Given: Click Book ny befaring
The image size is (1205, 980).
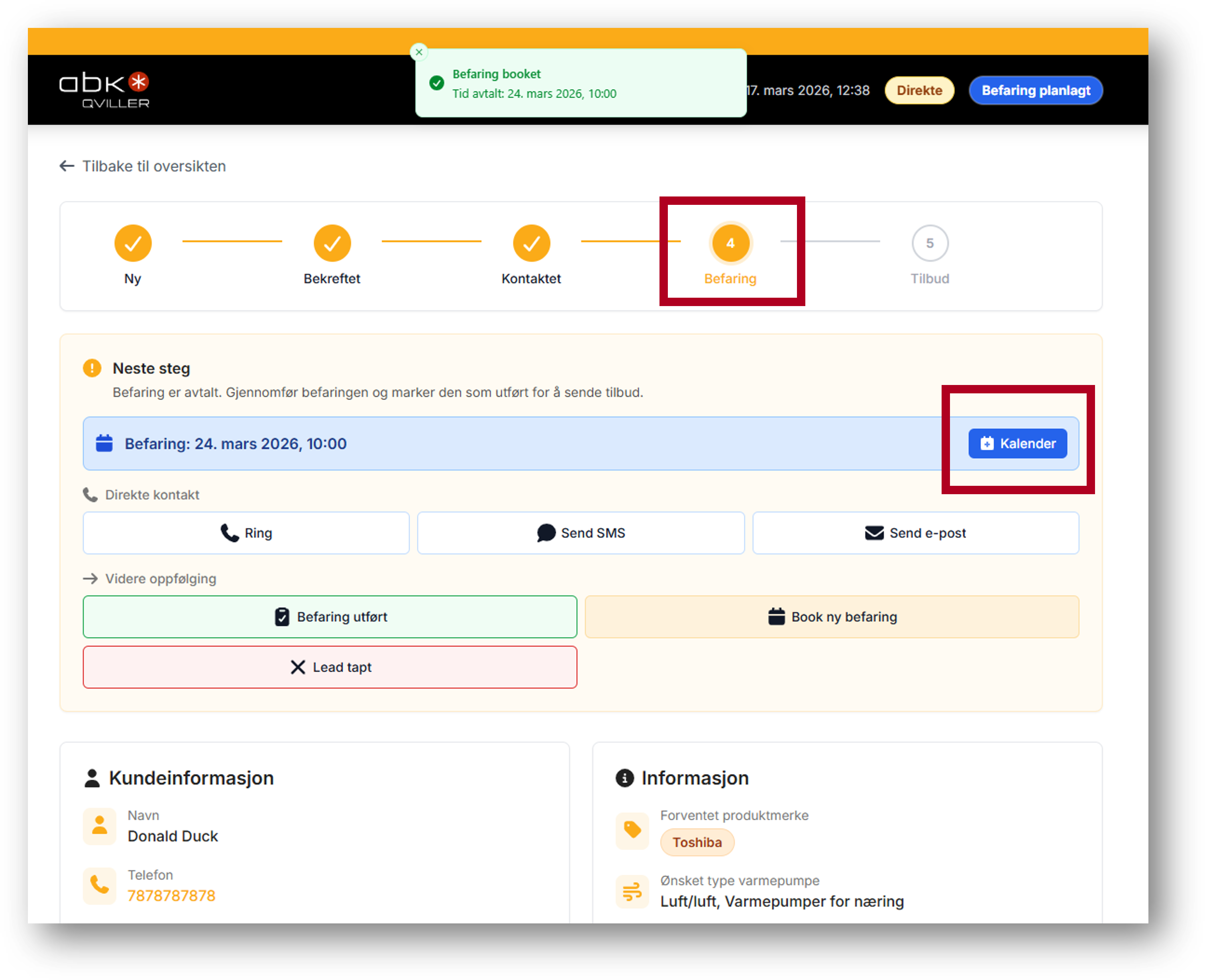Looking at the screenshot, I should (x=832, y=617).
